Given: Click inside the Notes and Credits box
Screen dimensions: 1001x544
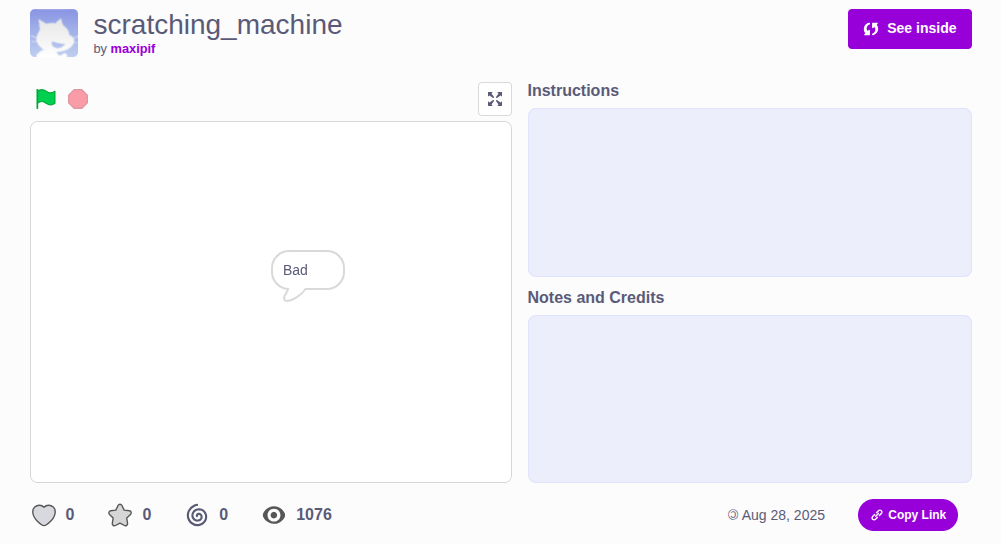Looking at the screenshot, I should point(749,398).
